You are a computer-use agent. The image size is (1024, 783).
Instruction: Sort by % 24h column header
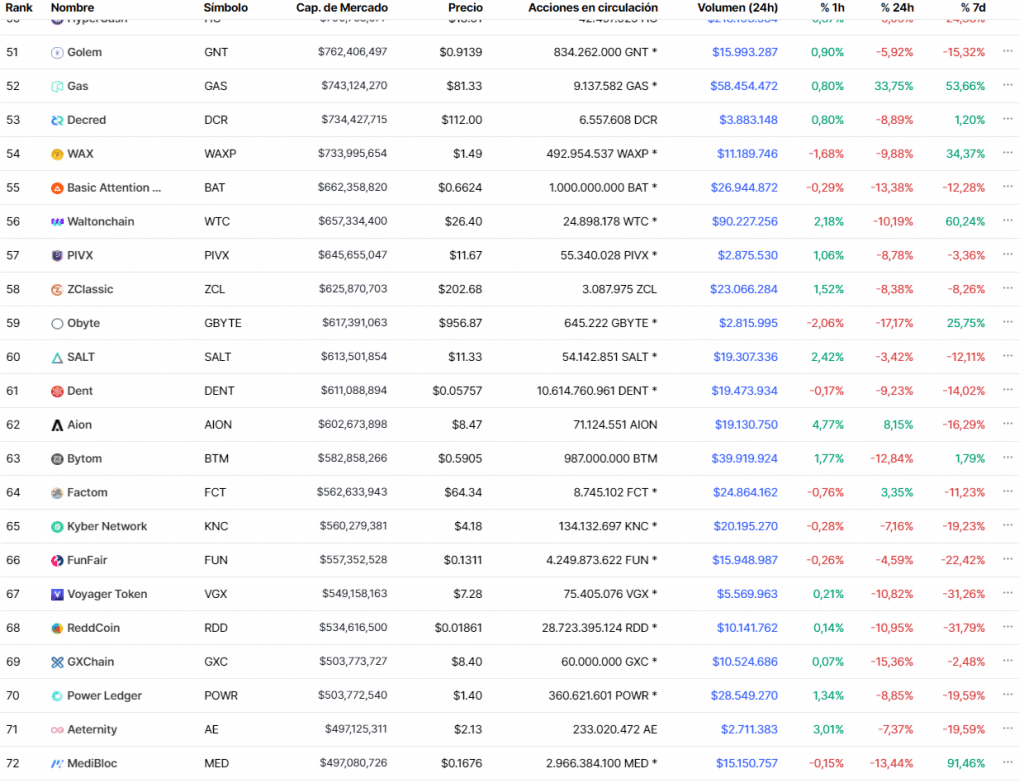point(897,8)
